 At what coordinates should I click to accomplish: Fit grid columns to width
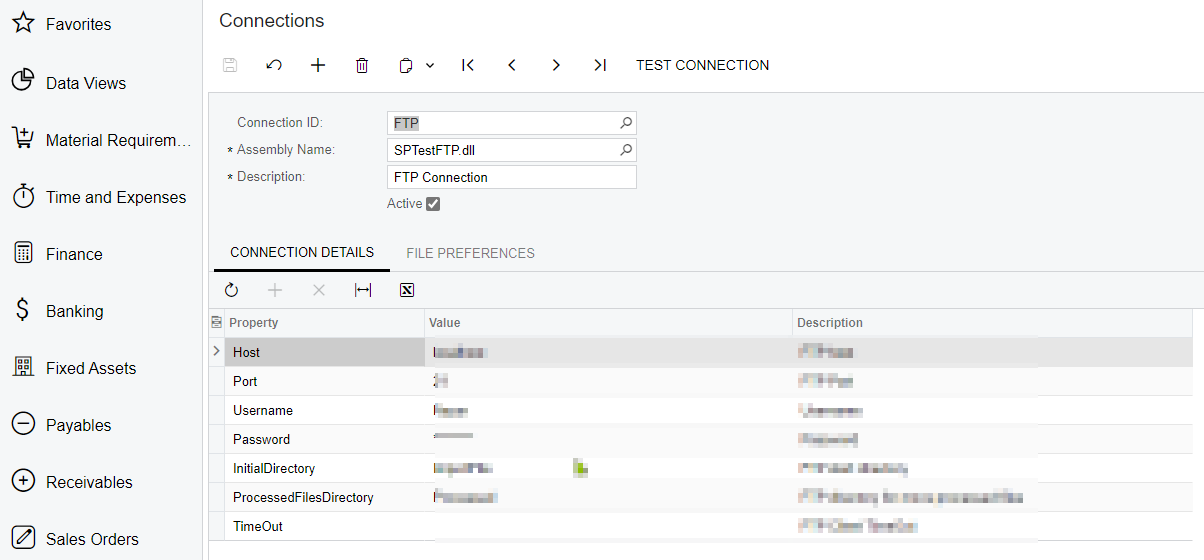coord(363,290)
